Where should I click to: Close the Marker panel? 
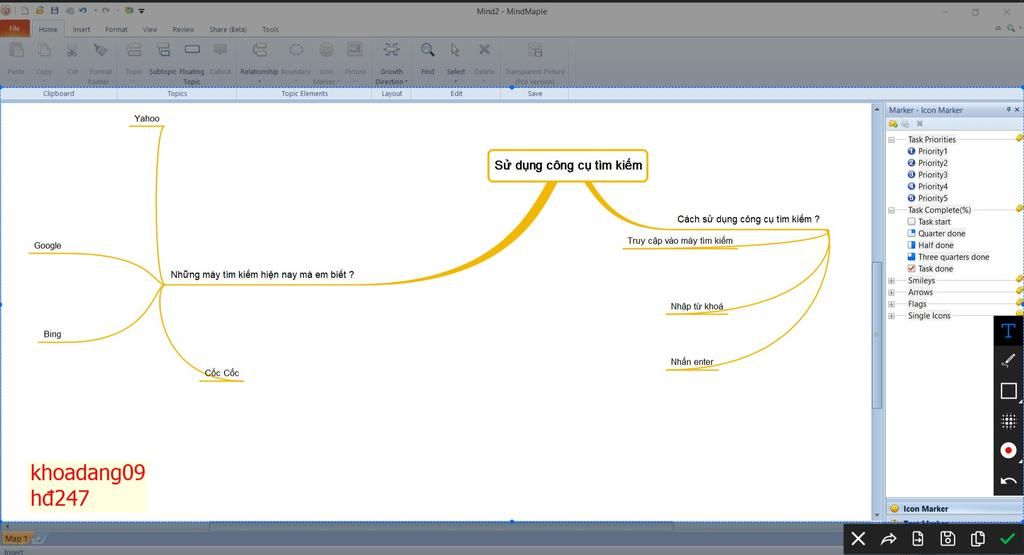pyautogui.click(x=1017, y=110)
